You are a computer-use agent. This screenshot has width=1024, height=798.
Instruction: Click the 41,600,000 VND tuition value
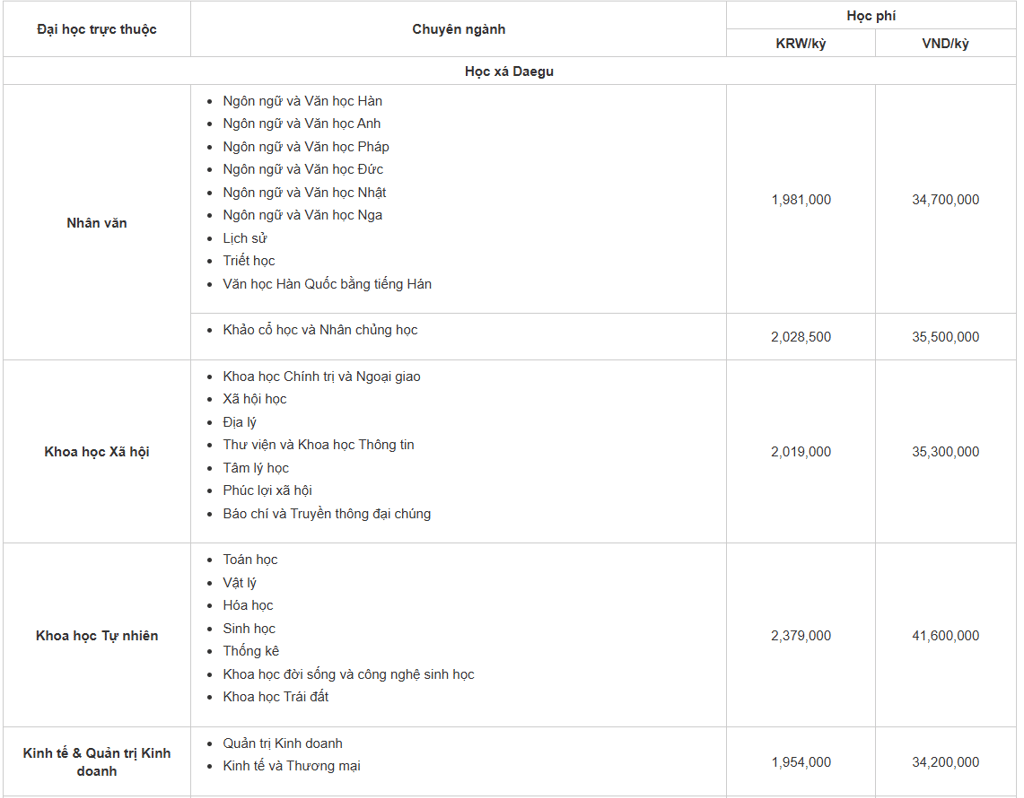pos(945,636)
